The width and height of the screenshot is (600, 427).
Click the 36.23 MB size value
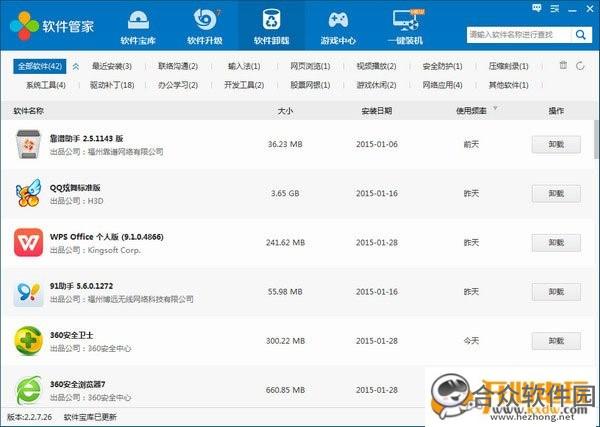[285, 144]
